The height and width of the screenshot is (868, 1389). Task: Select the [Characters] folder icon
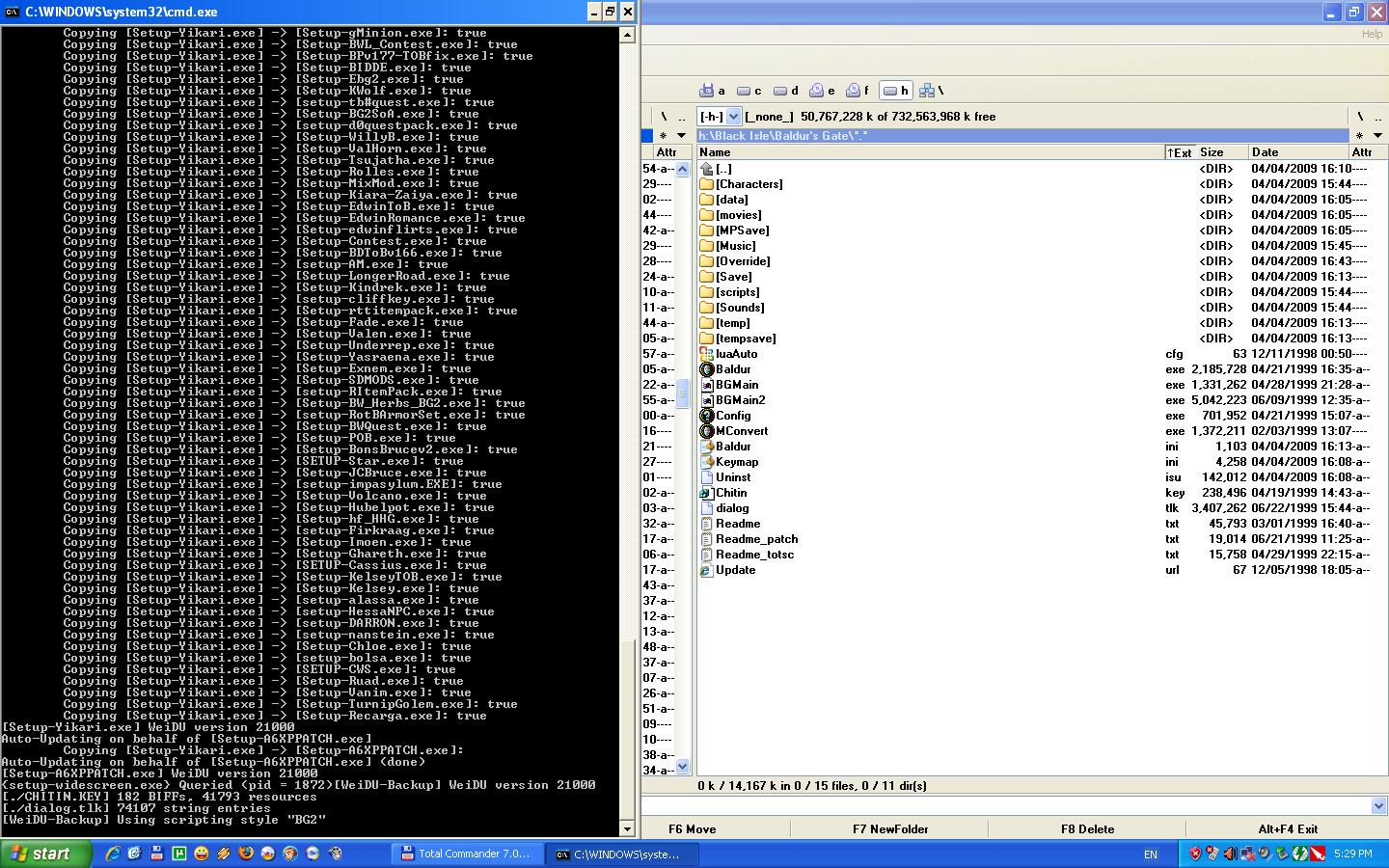coord(706,184)
